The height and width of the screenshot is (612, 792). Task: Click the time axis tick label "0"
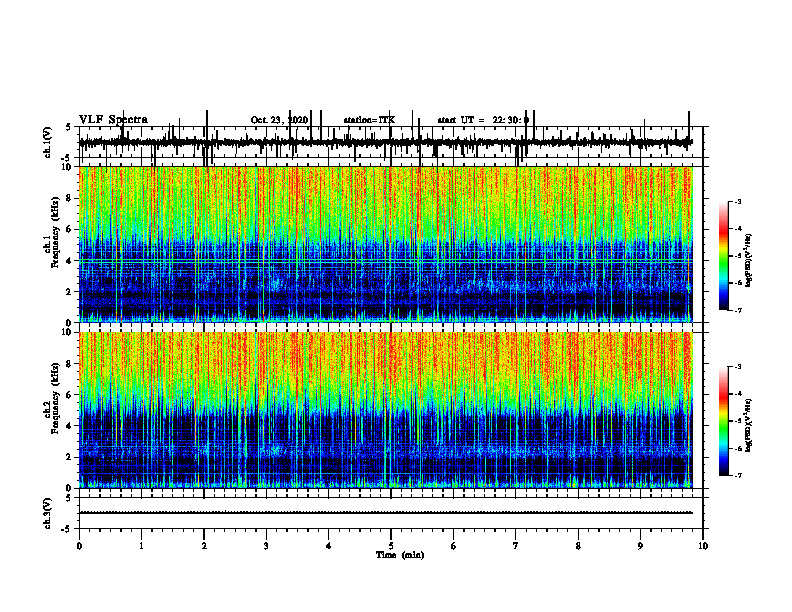click(x=79, y=546)
